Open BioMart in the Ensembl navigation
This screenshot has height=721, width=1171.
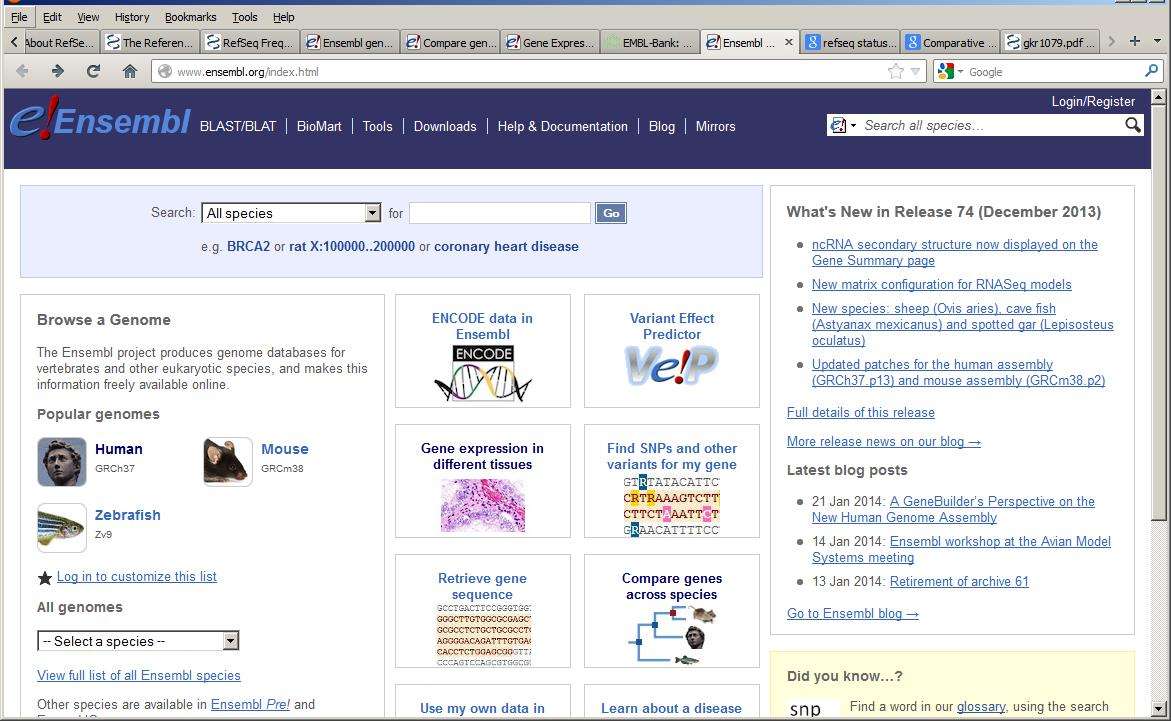(319, 126)
